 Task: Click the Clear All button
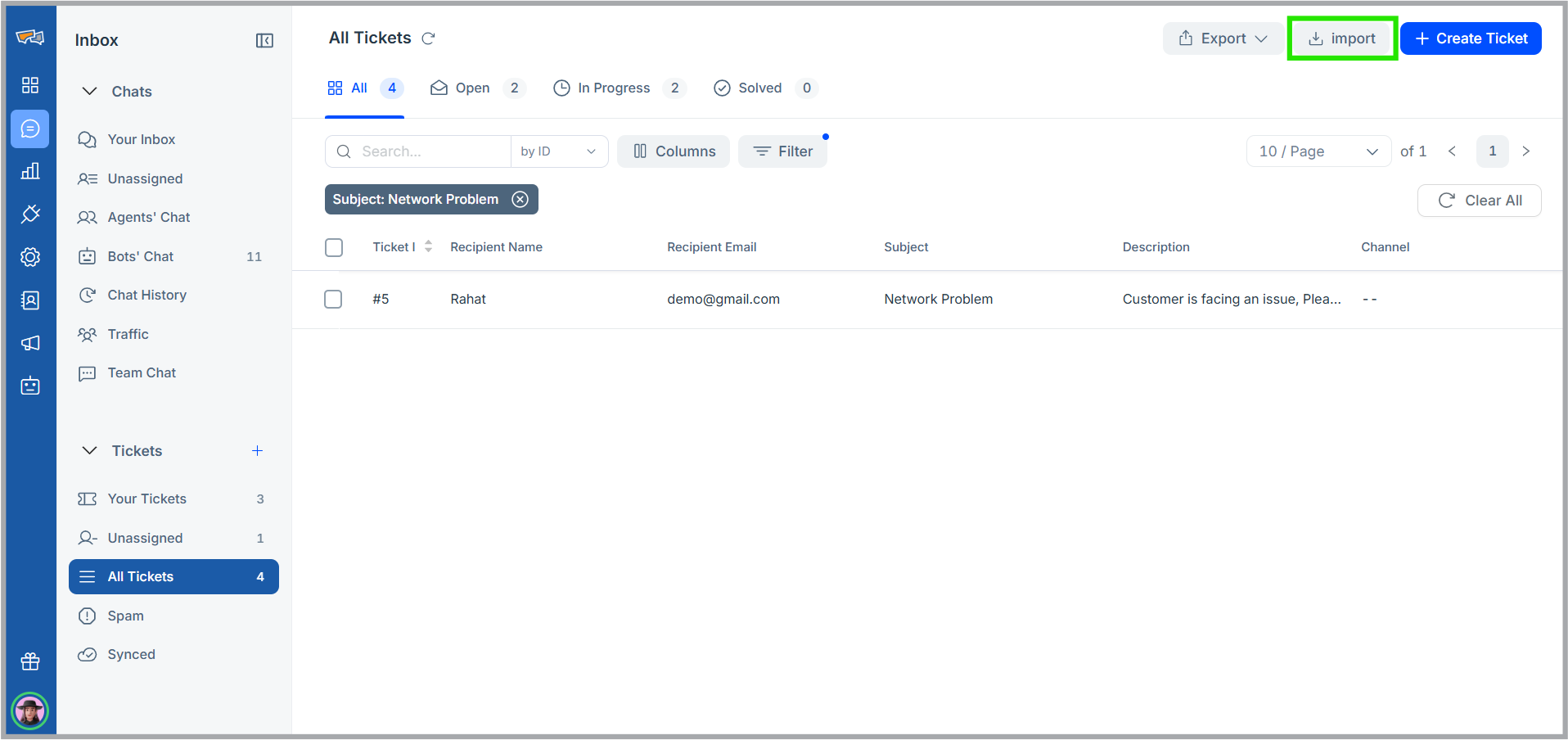pyautogui.click(x=1479, y=200)
